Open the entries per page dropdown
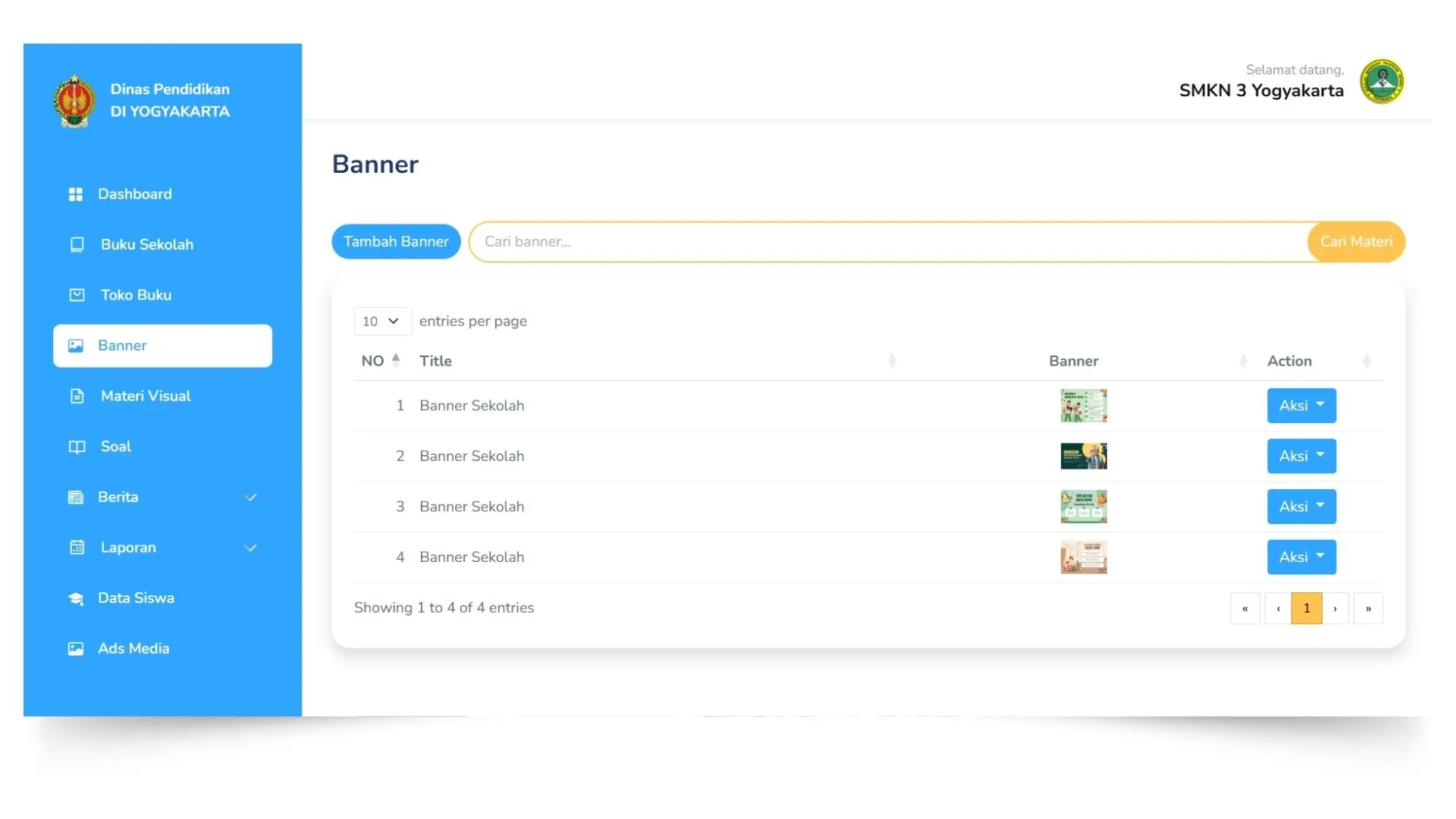1456x819 pixels. (382, 321)
